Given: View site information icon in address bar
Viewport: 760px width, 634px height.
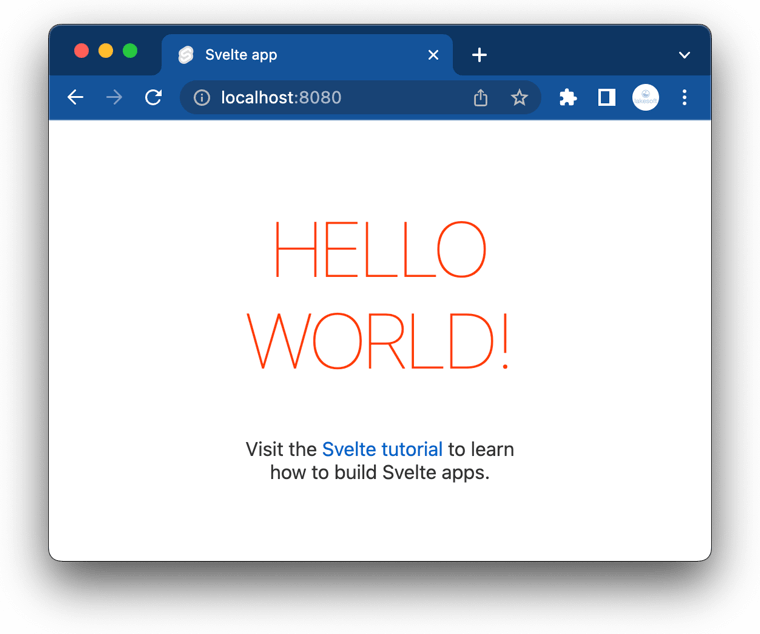Looking at the screenshot, I should (202, 97).
